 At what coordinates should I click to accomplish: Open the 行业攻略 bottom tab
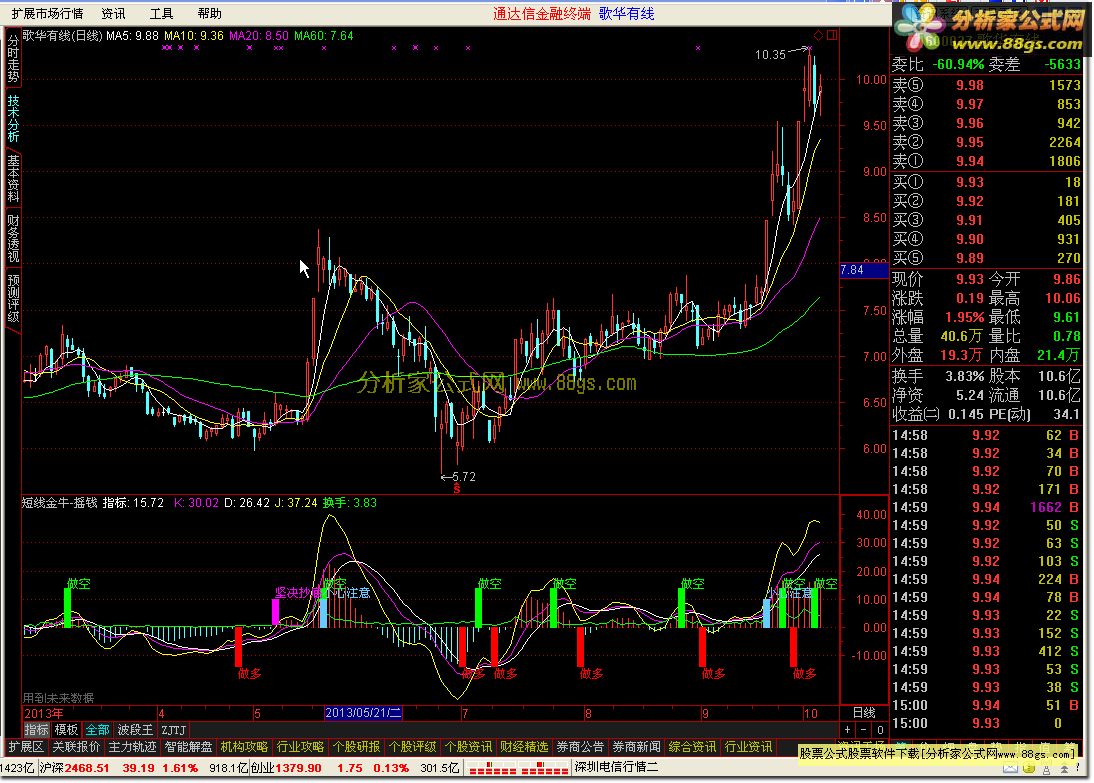(300, 747)
